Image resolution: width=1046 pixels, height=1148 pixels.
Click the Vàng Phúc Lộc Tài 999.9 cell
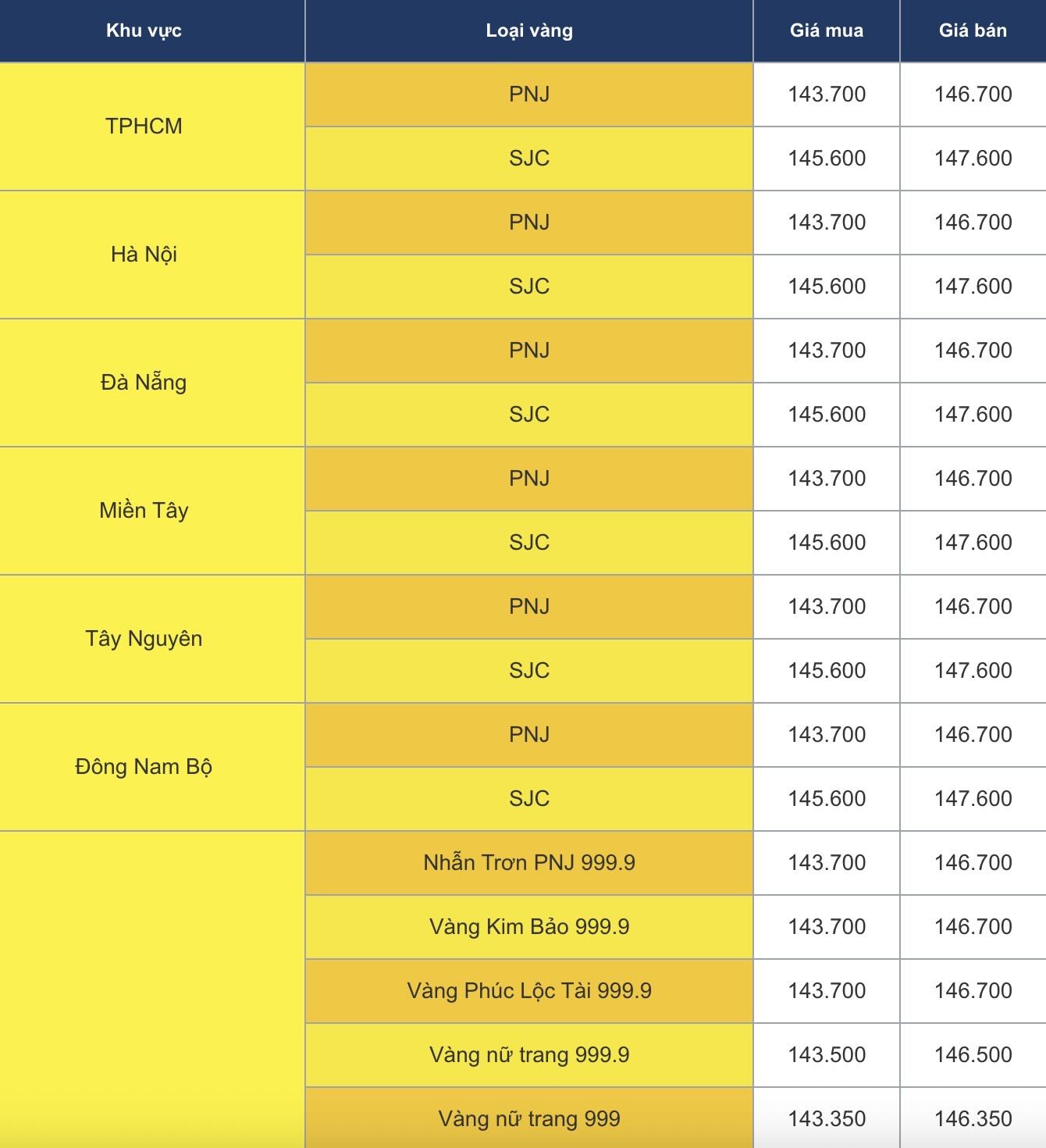528,990
